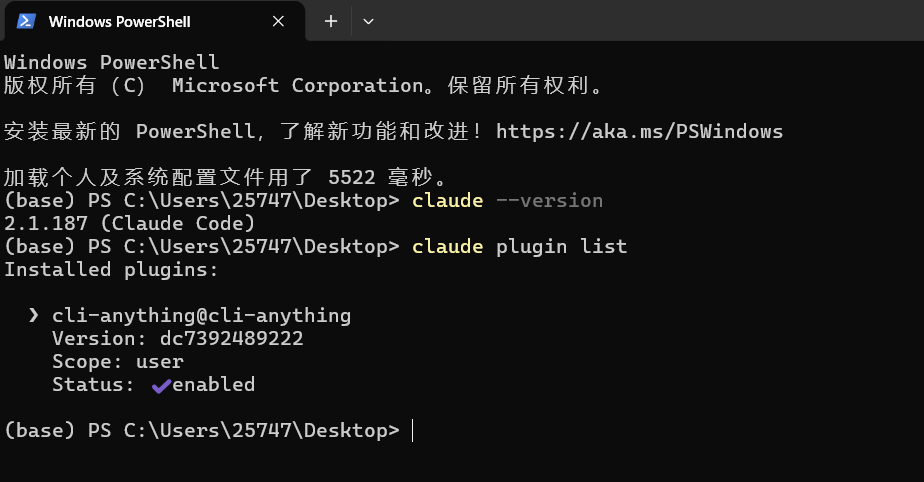Click the Microsoft Corporation copyright line
924x482 pixels.
pyautogui.click(x=303, y=85)
